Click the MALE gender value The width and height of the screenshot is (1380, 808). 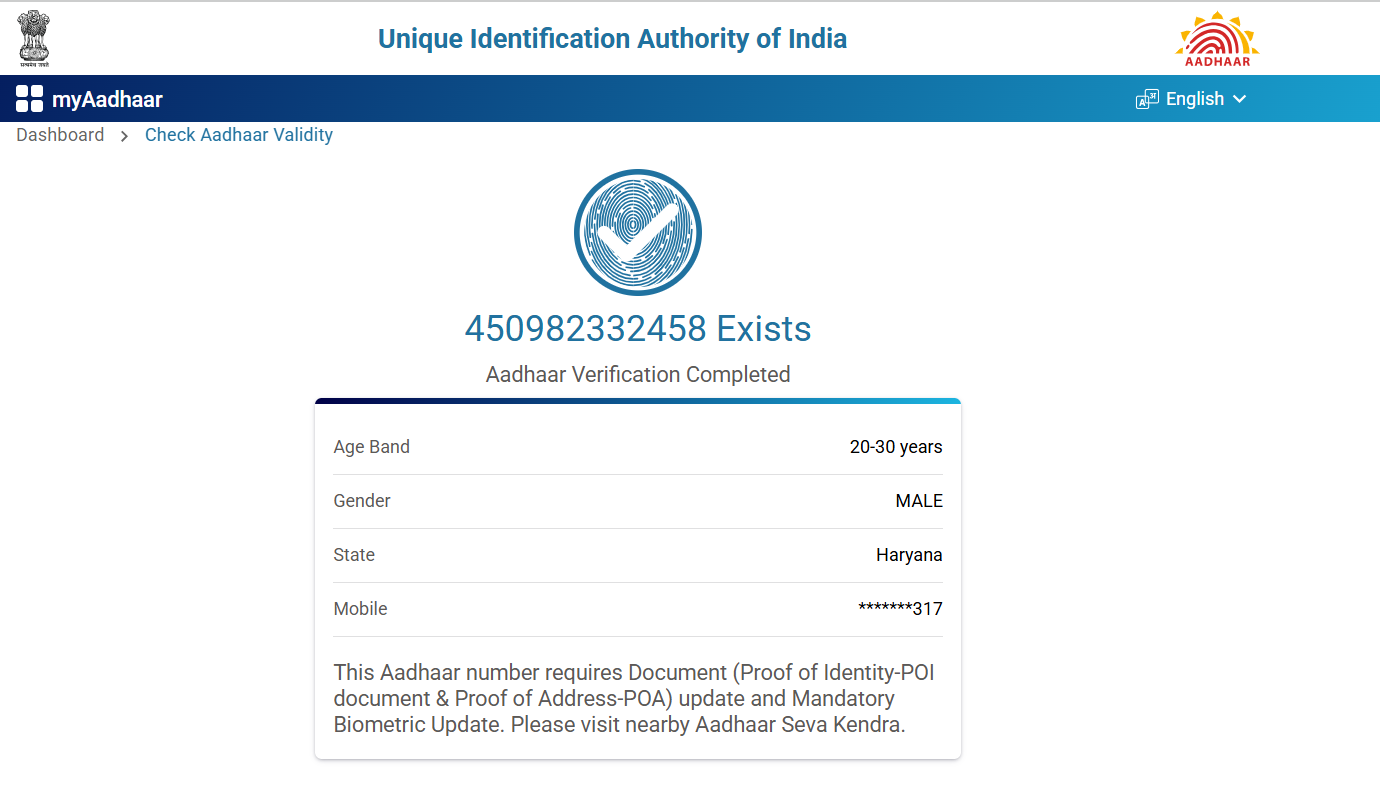pyautogui.click(x=919, y=501)
